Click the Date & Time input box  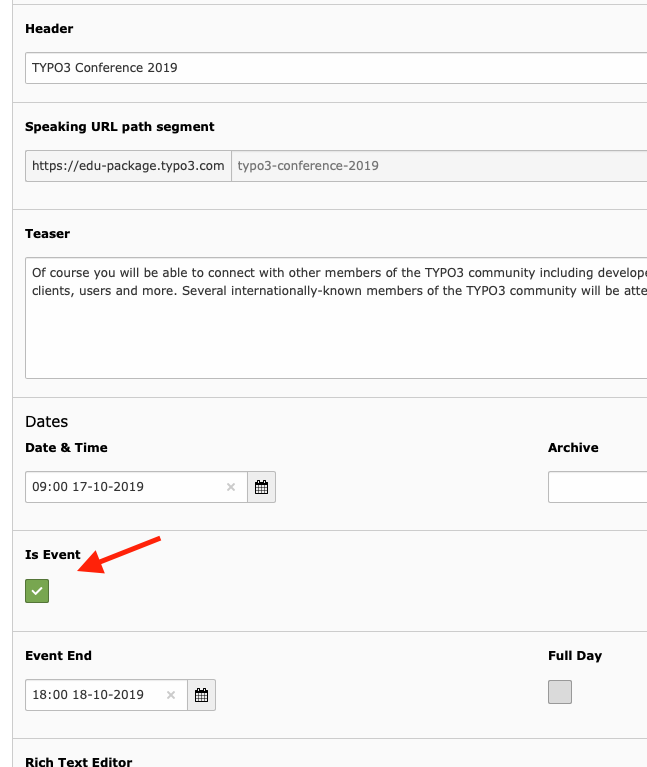125,487
